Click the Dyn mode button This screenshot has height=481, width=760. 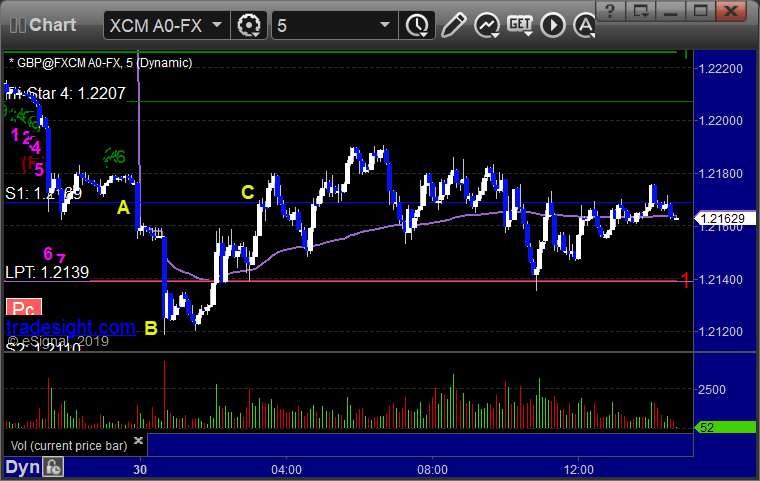(x=22, y=467)
